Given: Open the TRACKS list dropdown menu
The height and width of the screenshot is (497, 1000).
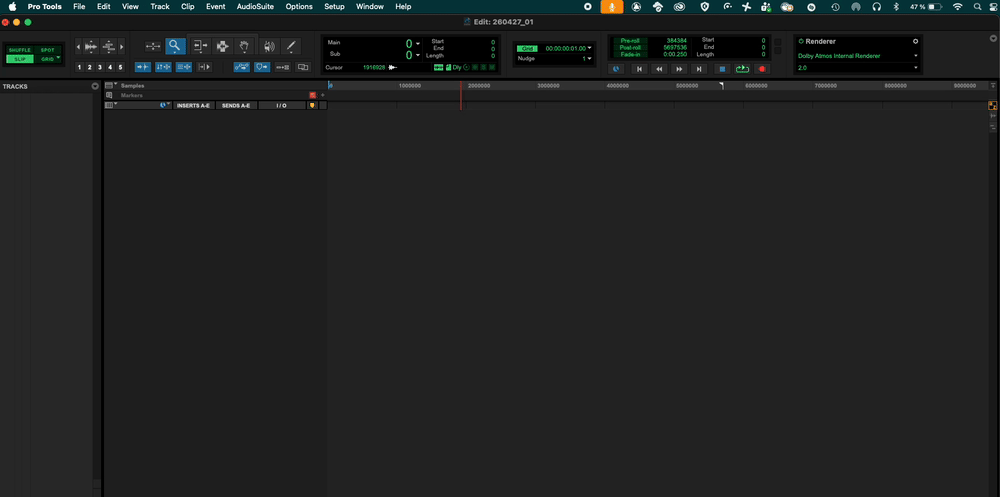Looking at the screenshot, I should (x=96, y=86).
